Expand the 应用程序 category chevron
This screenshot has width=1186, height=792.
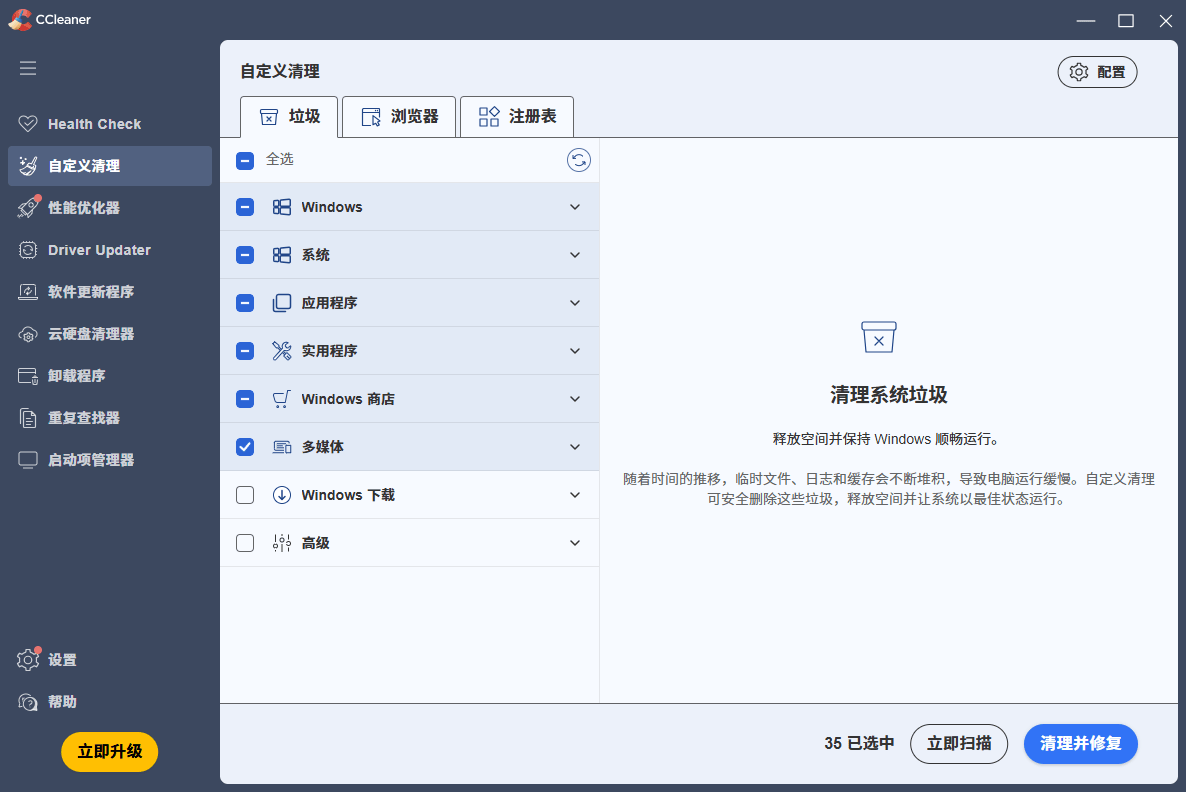tap(575, 303)
